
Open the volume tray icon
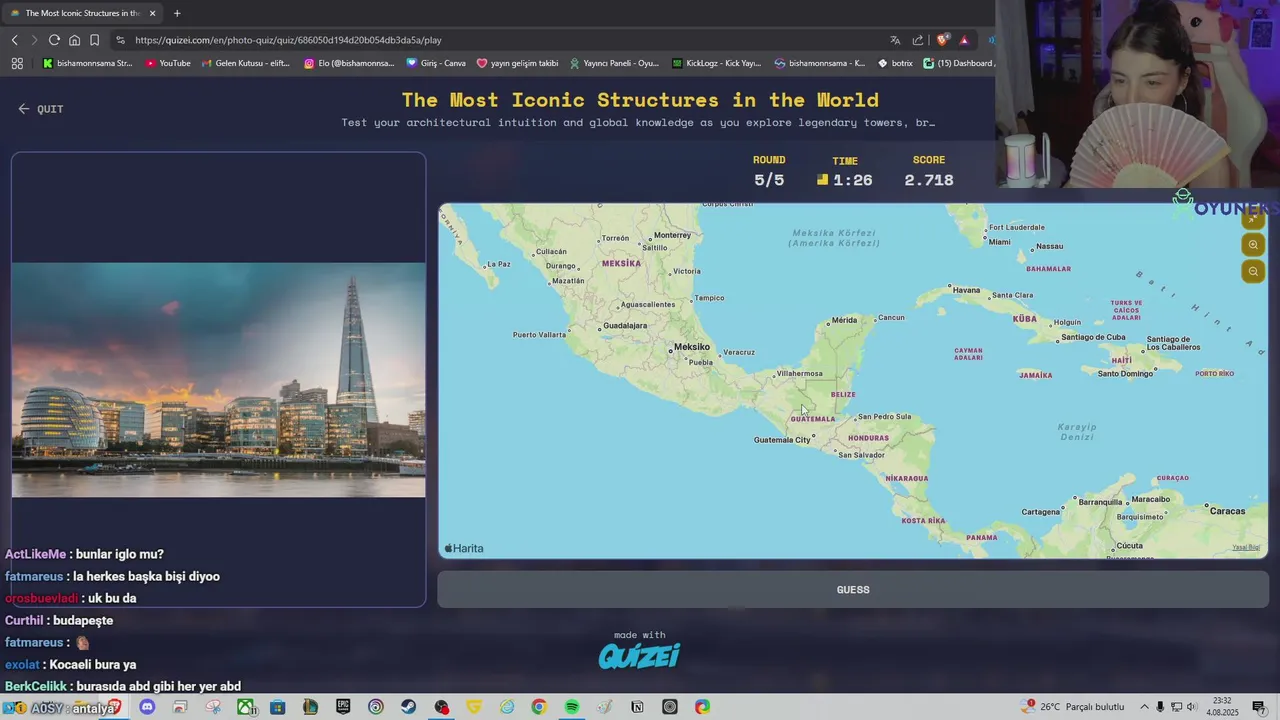(x=1192, y=707)
